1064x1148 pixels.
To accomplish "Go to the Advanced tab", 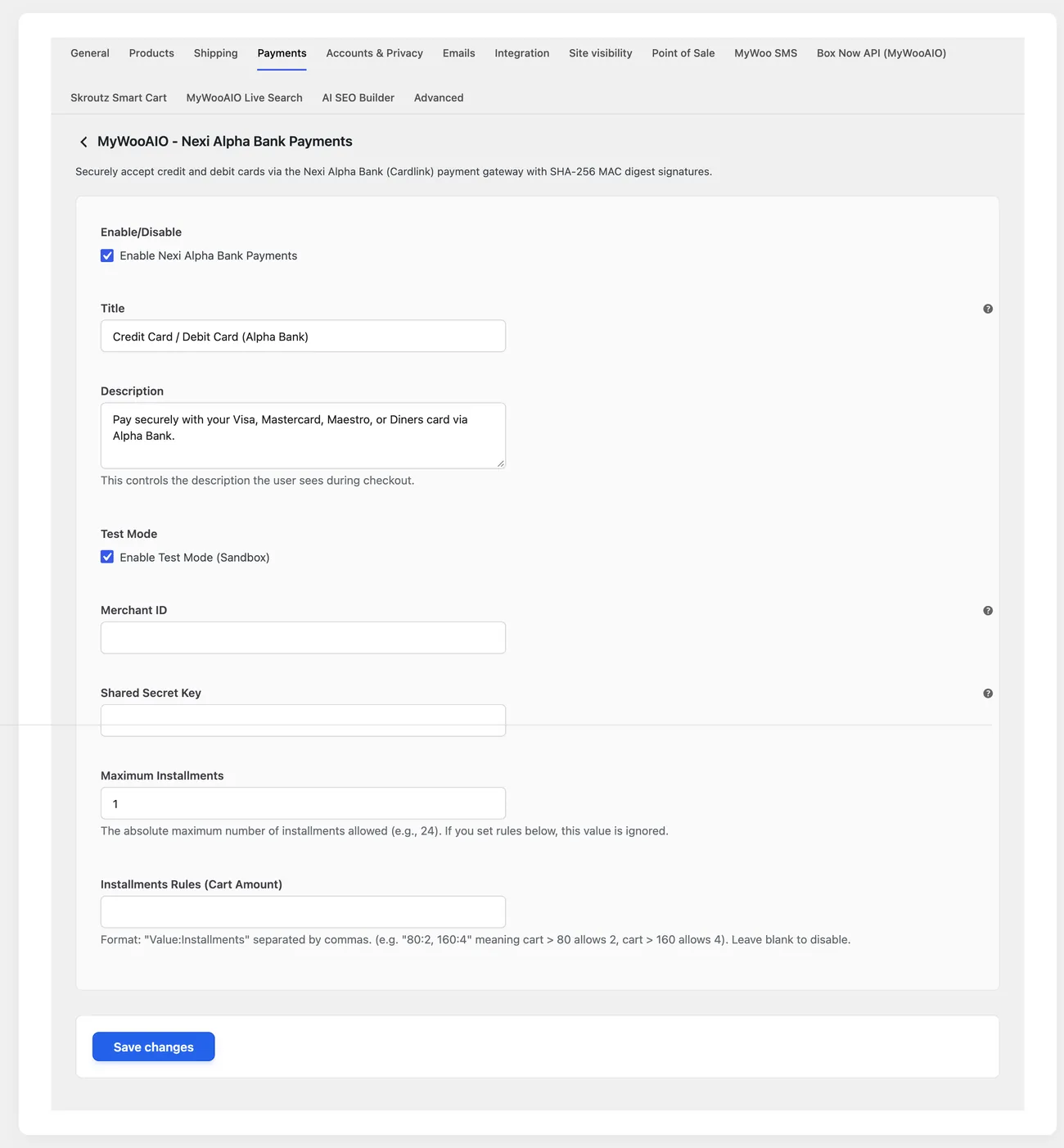I will click(439, 97).
